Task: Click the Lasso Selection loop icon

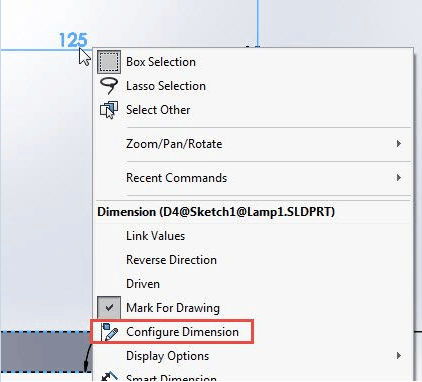Action: point(109,86)
